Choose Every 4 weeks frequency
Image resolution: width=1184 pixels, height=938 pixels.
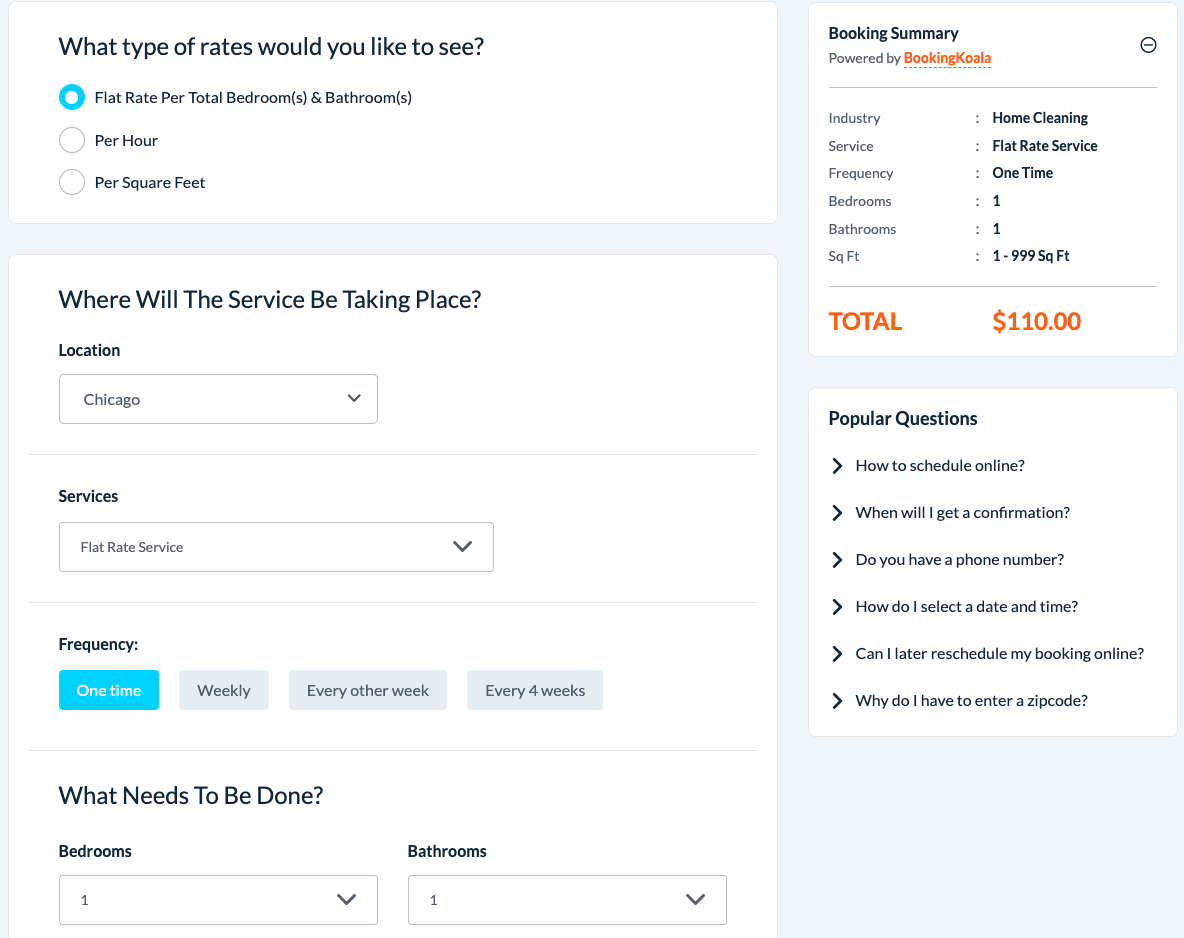(535, 690)
